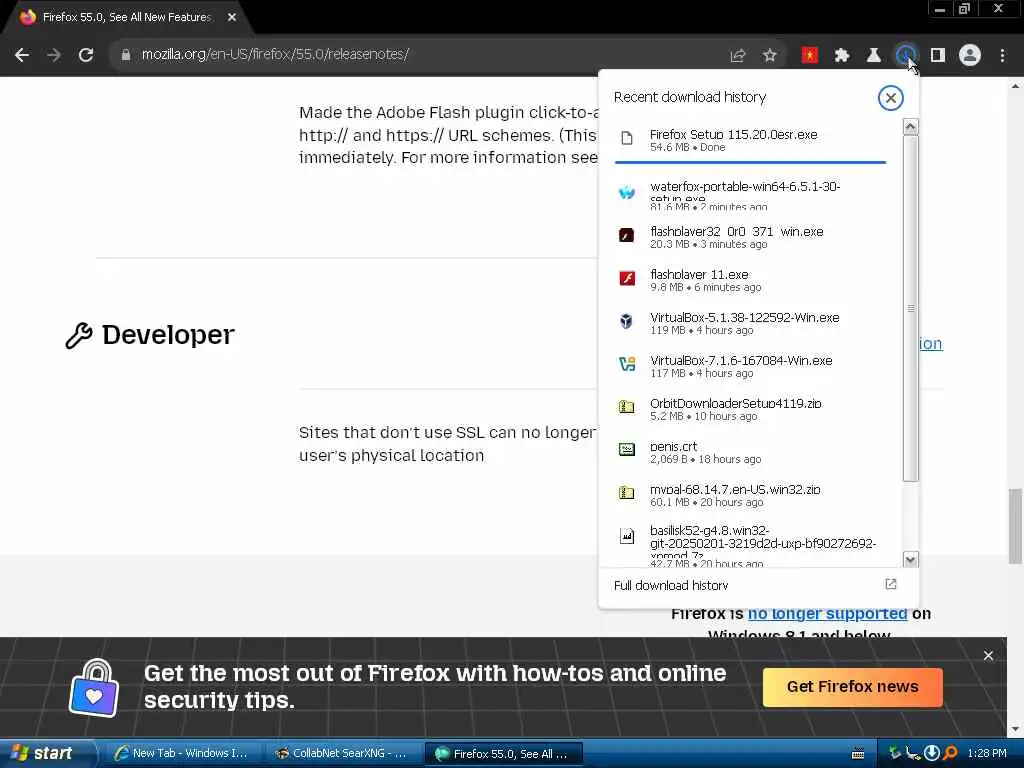Image resolution: width=1024 pixels, height=768 pixels.
Task: Reload the Firefox release notes page
Action: pos(86,55)
